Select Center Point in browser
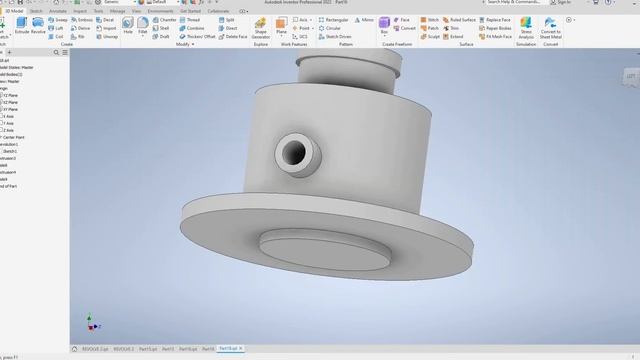The image size is (640, 360). tap(13, 137)
